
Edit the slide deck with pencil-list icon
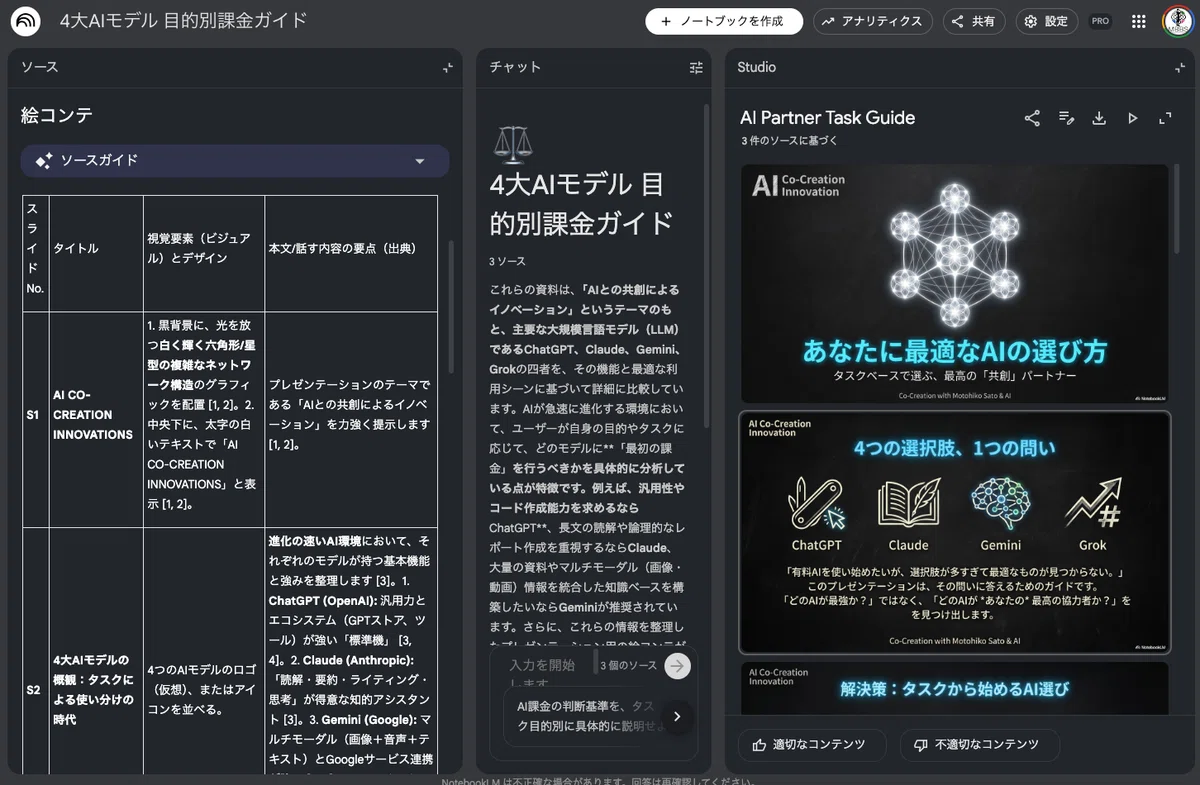[x=1066, y=118]
